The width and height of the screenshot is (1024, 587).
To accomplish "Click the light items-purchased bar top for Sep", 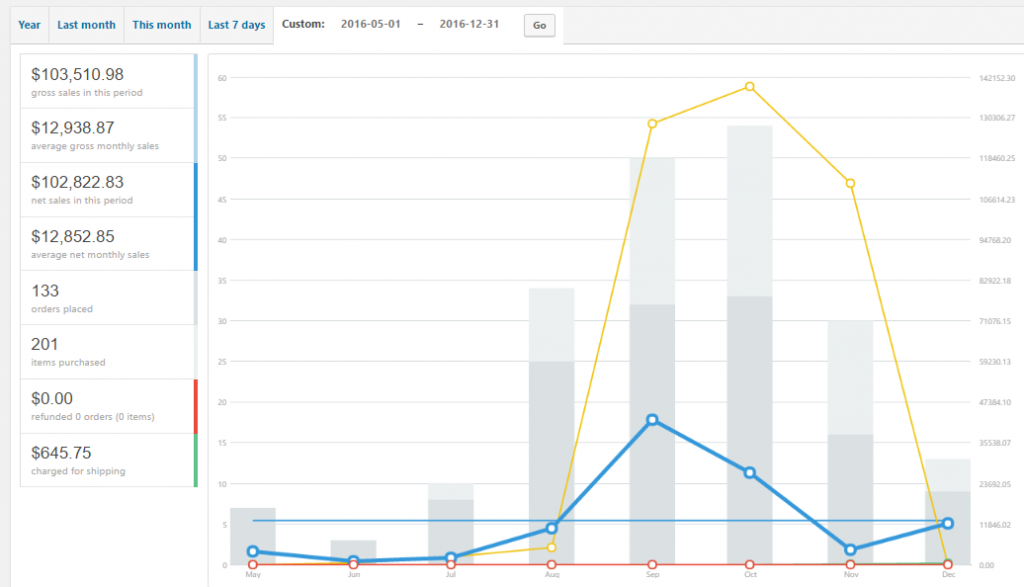I will pyautogui.click(x=652, y=231).
